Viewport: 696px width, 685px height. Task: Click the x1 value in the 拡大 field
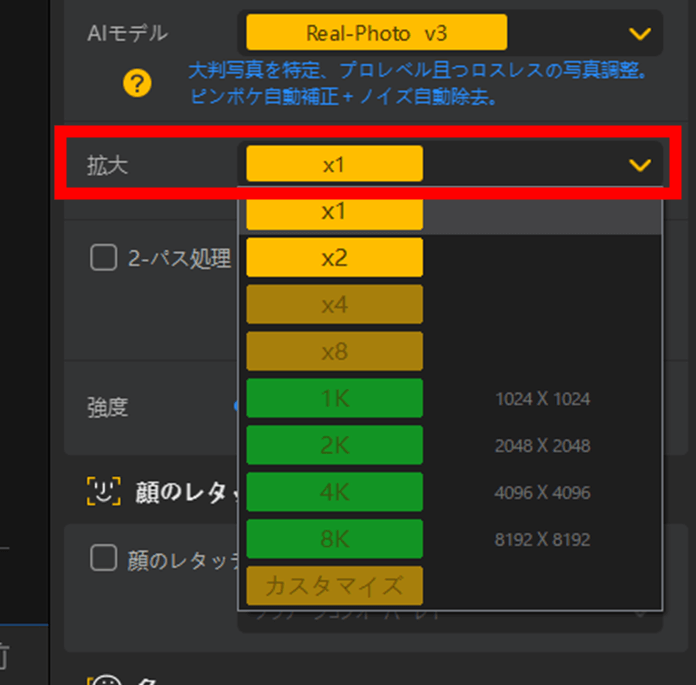[334, 165]
